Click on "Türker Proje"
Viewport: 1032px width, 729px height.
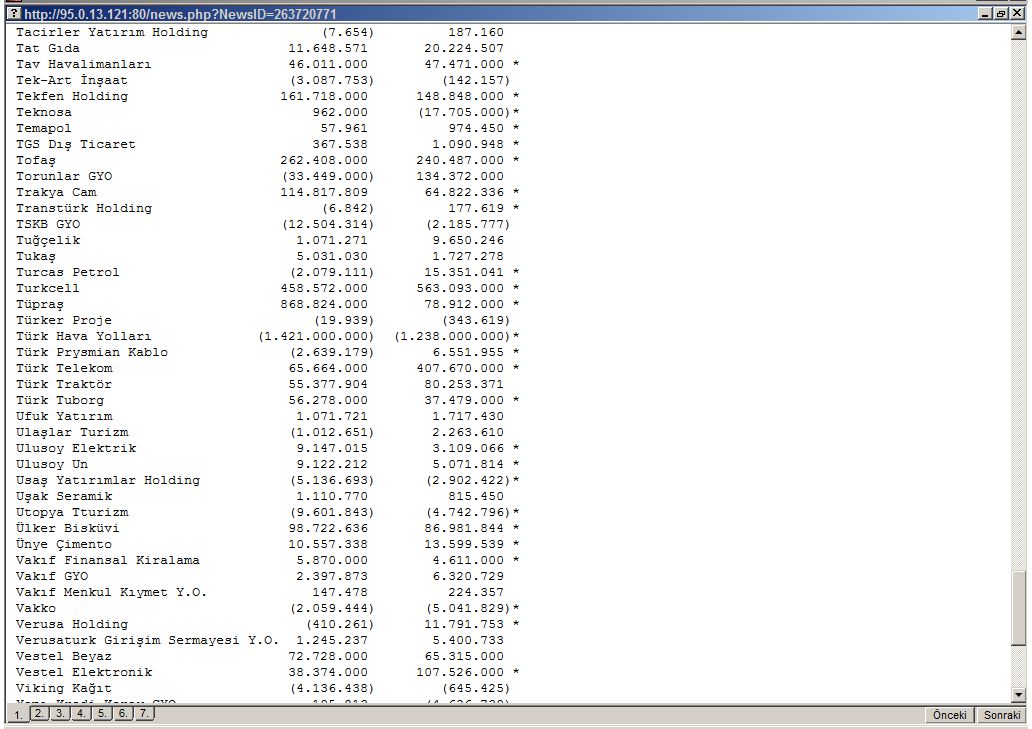pyautogui.click(x=64, y=320)
